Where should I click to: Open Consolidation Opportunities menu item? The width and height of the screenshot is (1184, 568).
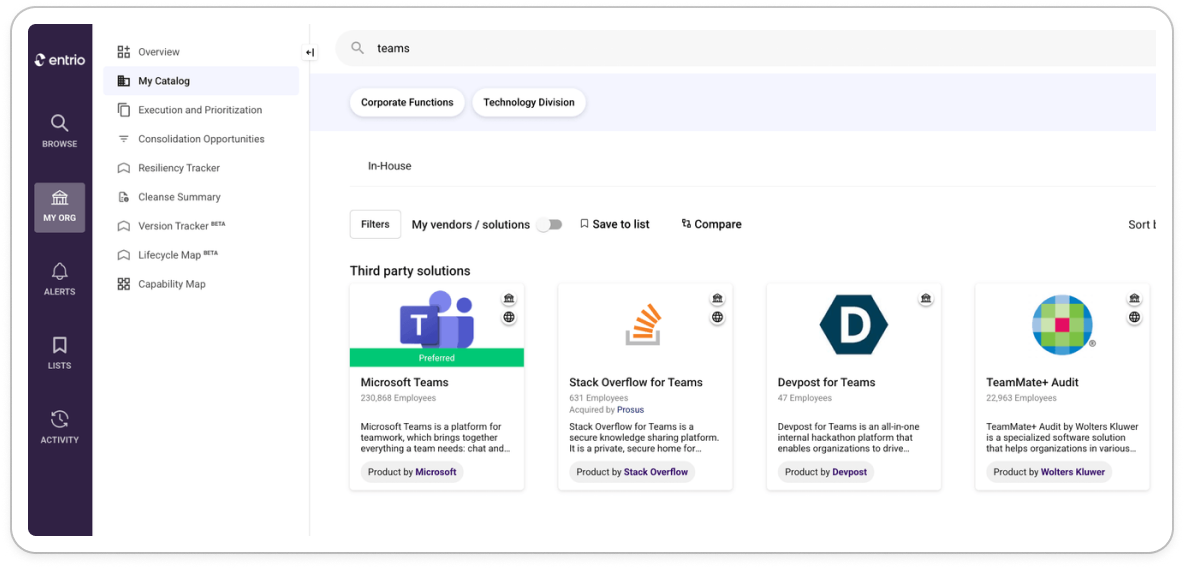(201, 139)
